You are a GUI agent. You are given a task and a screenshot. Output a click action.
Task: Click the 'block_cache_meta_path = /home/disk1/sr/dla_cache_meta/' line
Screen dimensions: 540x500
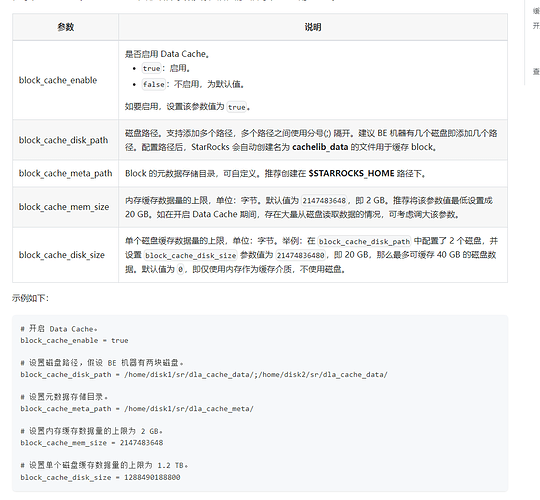(x=137, y=409)
